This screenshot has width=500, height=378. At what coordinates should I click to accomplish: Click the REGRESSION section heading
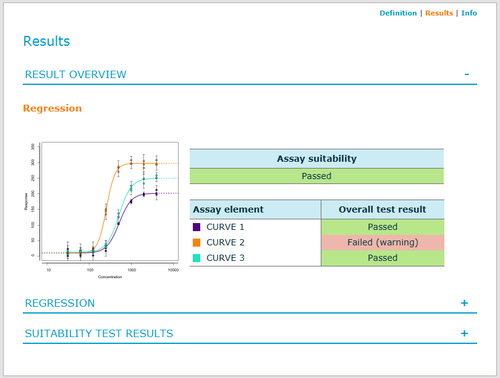[x=60, y=303]
